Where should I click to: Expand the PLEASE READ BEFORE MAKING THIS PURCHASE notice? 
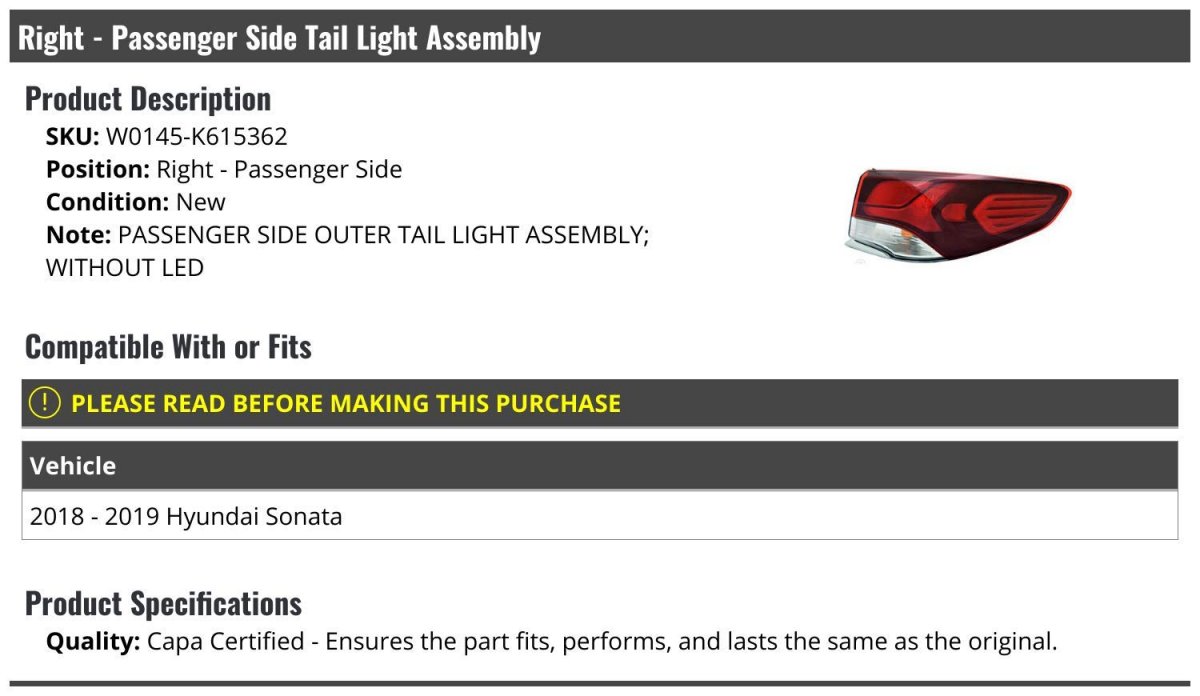[x=346, y=404]
